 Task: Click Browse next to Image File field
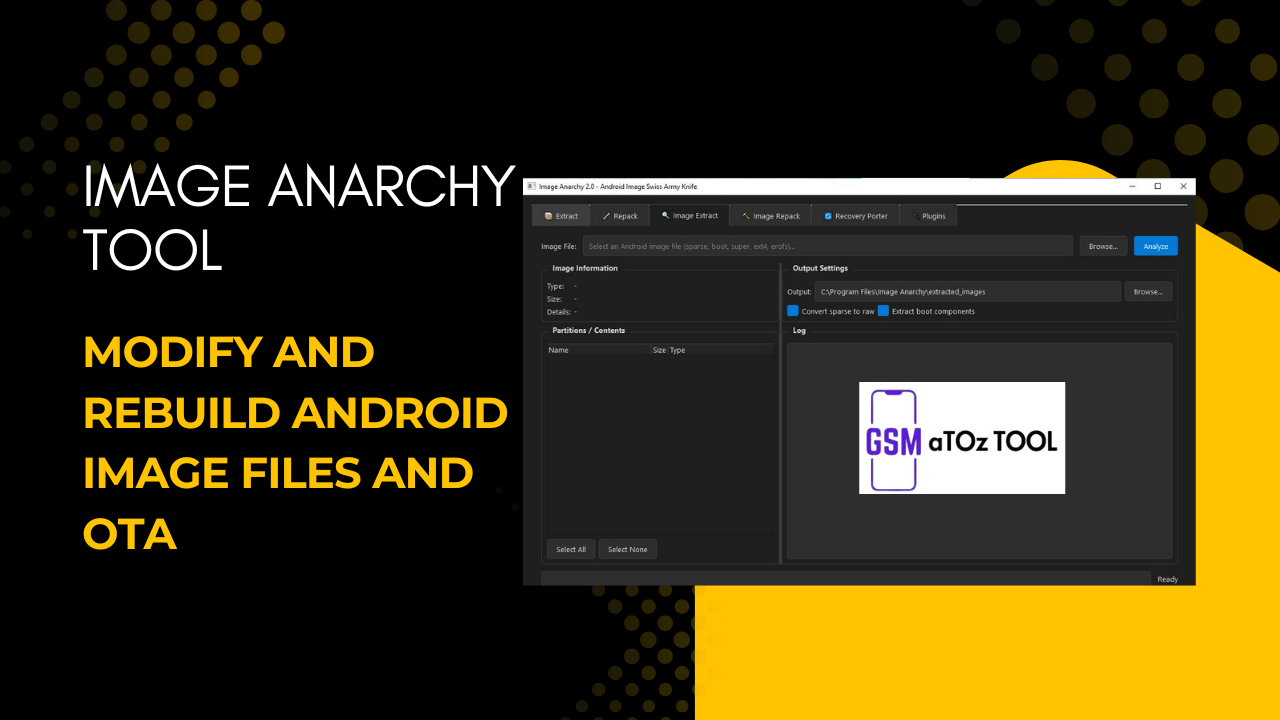(x=1102, y=245)
